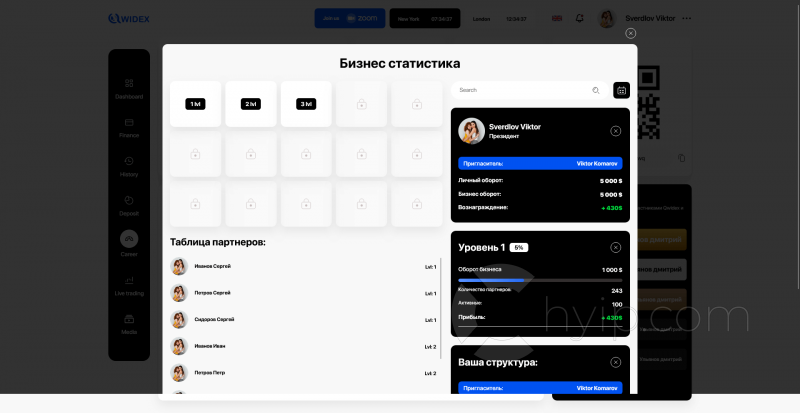Screen dimensions: 800x413
Task: Click the London clock display
Action: 499,19
